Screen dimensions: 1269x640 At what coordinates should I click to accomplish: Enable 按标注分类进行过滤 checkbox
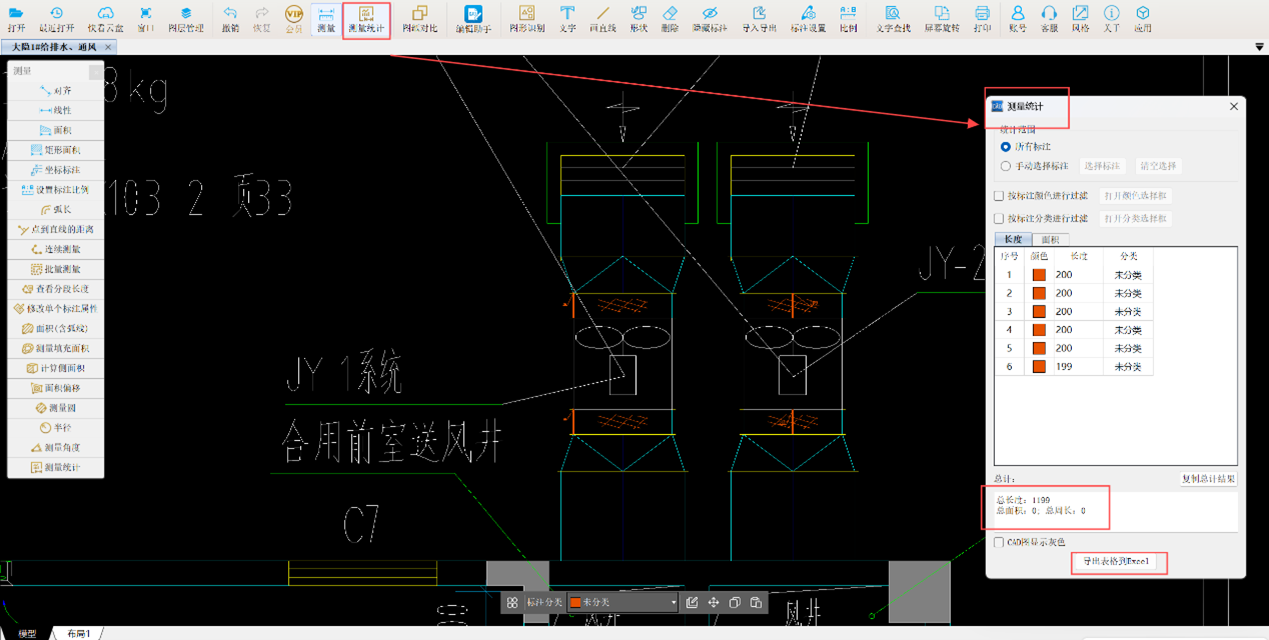click(999, 218)
